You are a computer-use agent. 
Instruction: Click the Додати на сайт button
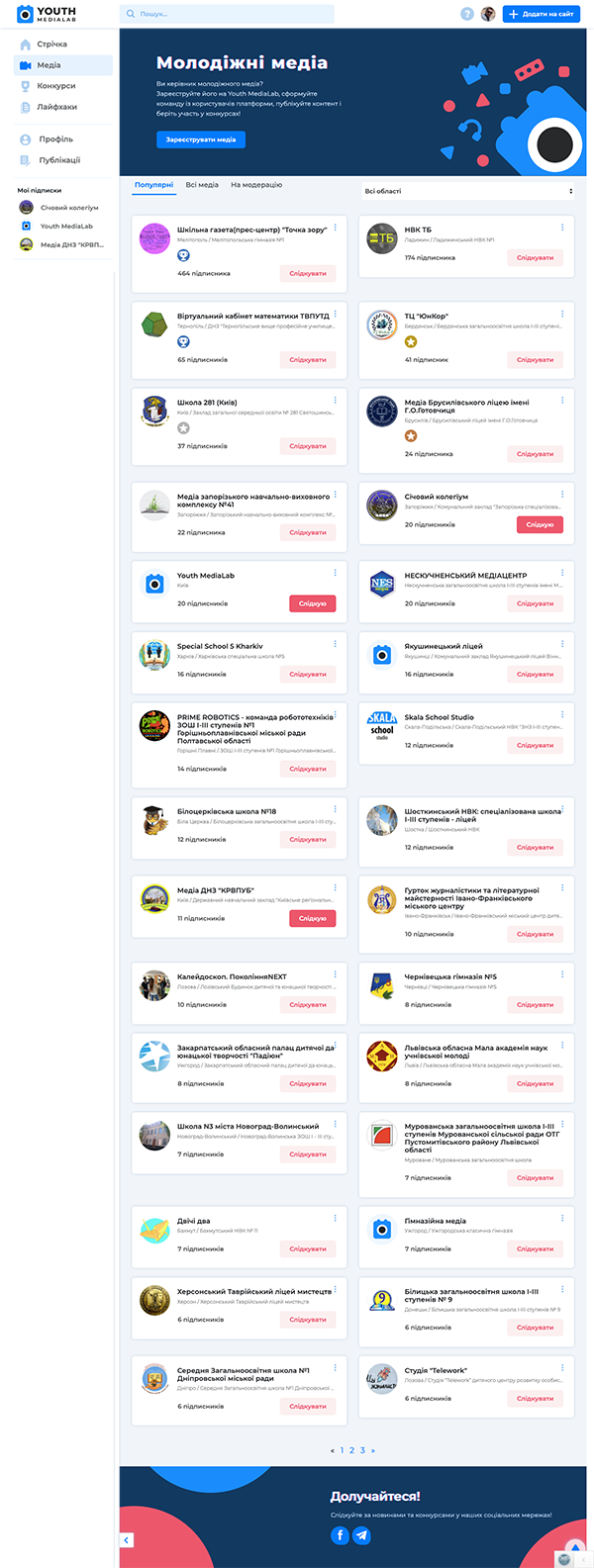tap(541, 14)
